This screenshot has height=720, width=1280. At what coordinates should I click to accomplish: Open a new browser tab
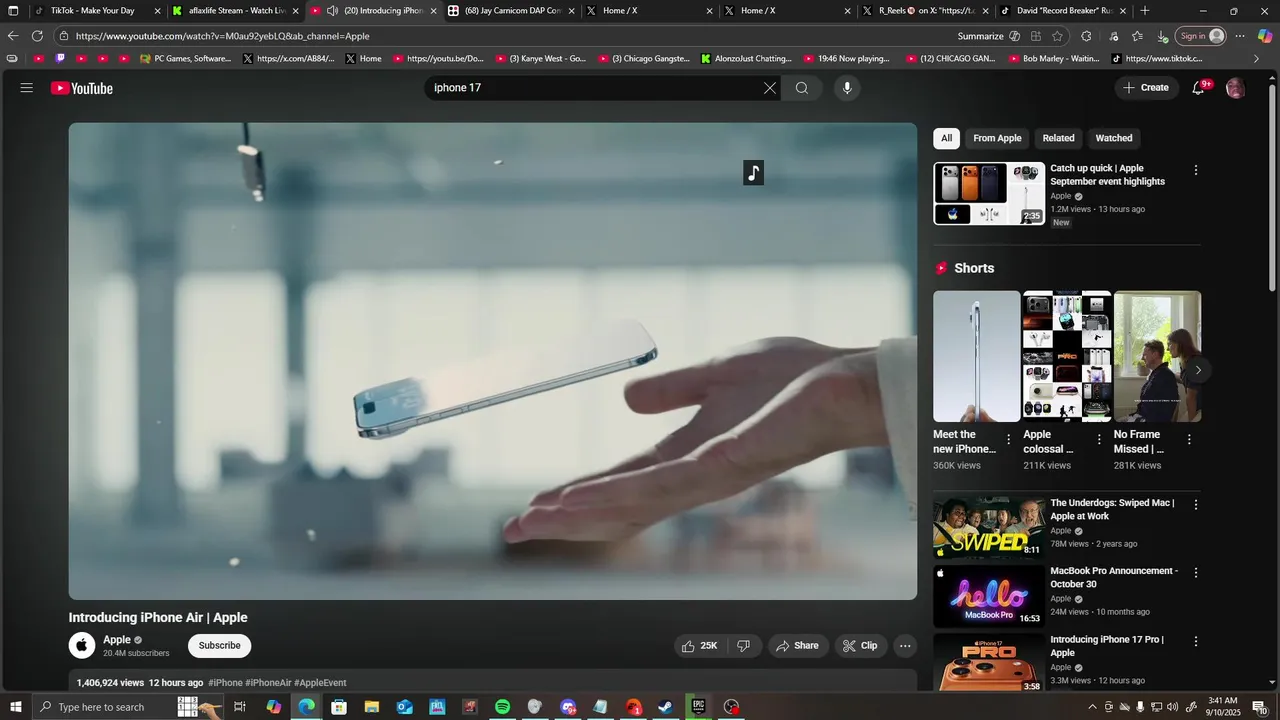pos(1145,11)
